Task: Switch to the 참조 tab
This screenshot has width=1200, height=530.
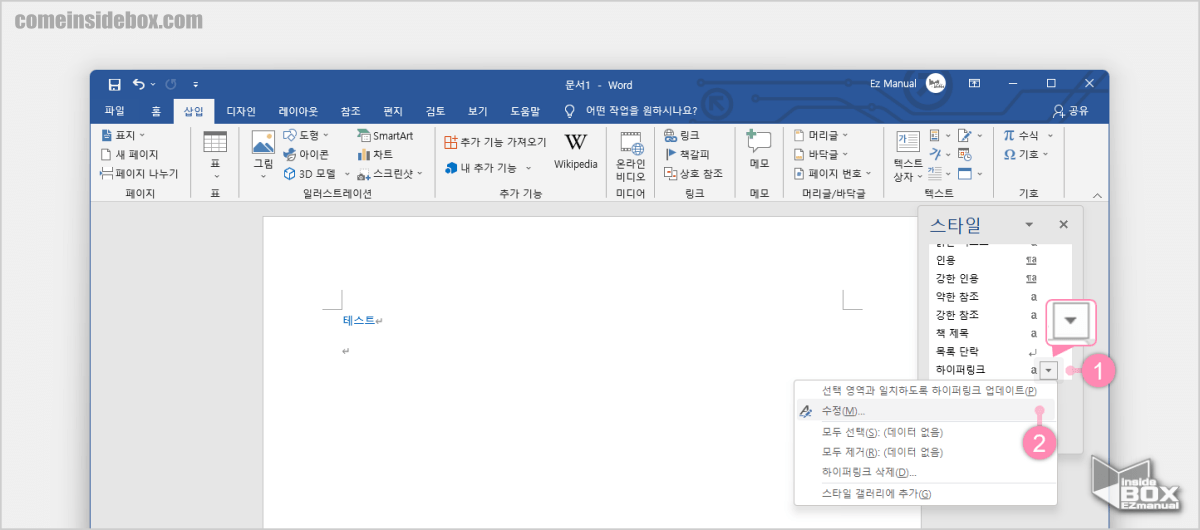Action: click(x=350, y=111)
